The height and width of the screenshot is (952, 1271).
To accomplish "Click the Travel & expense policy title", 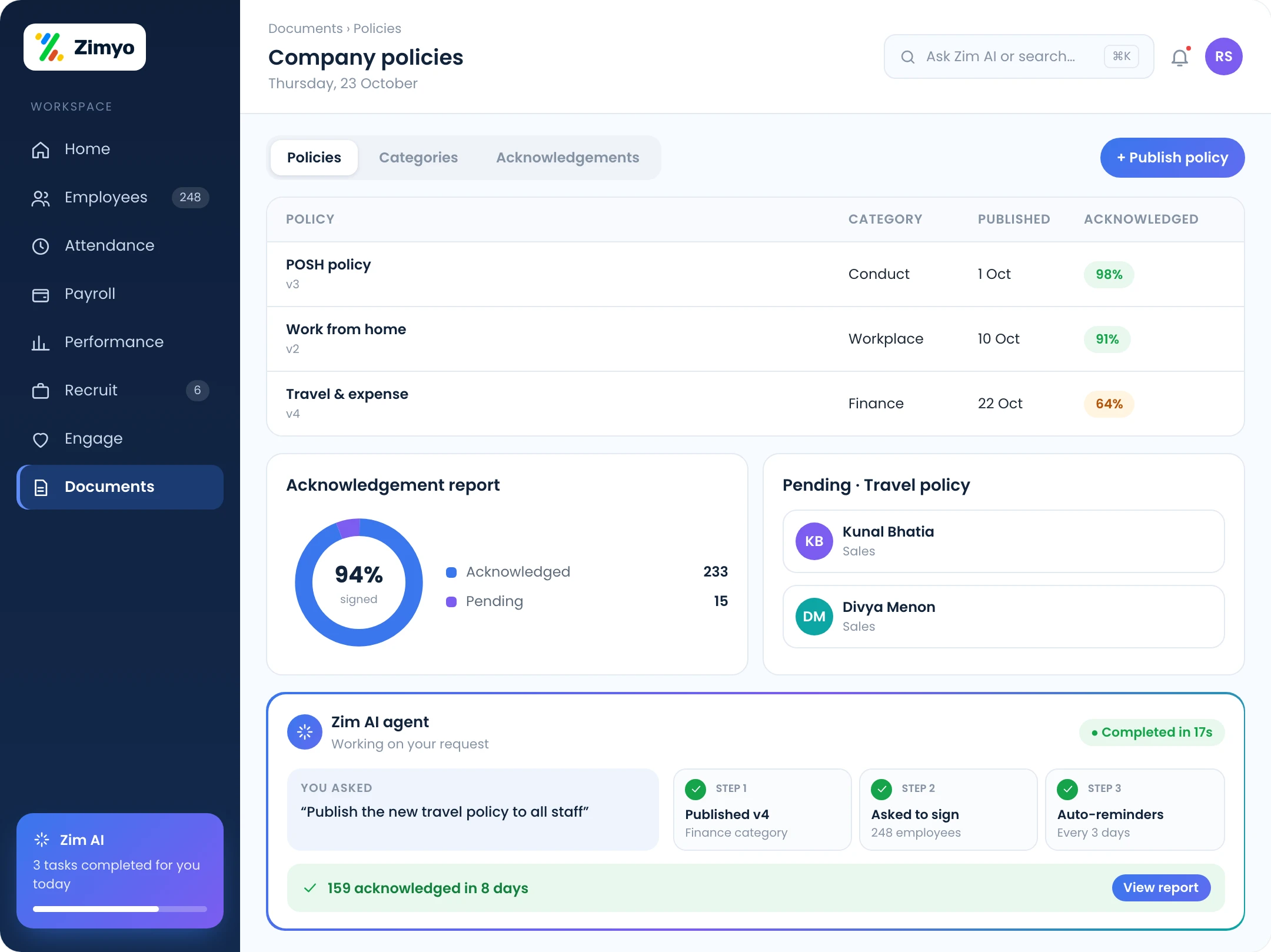I will [x=347, y=394].
